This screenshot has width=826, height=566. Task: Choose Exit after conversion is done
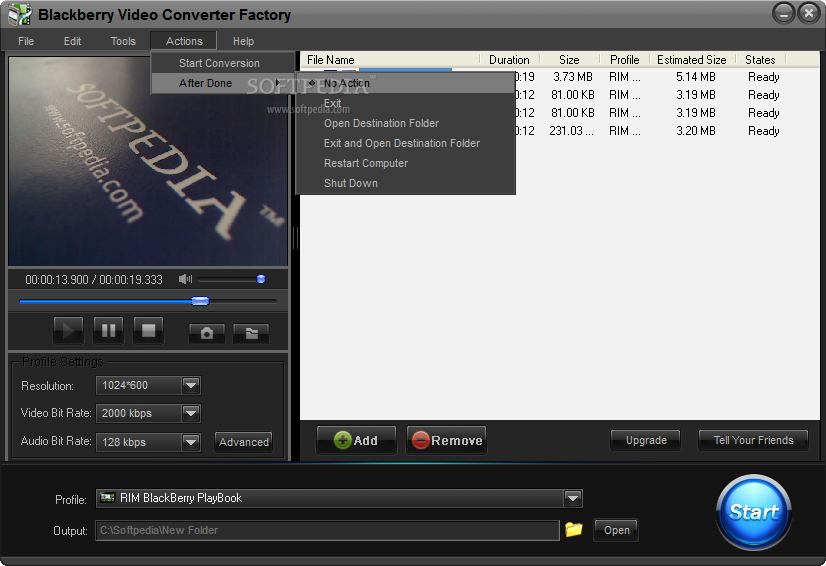(405, 103)
